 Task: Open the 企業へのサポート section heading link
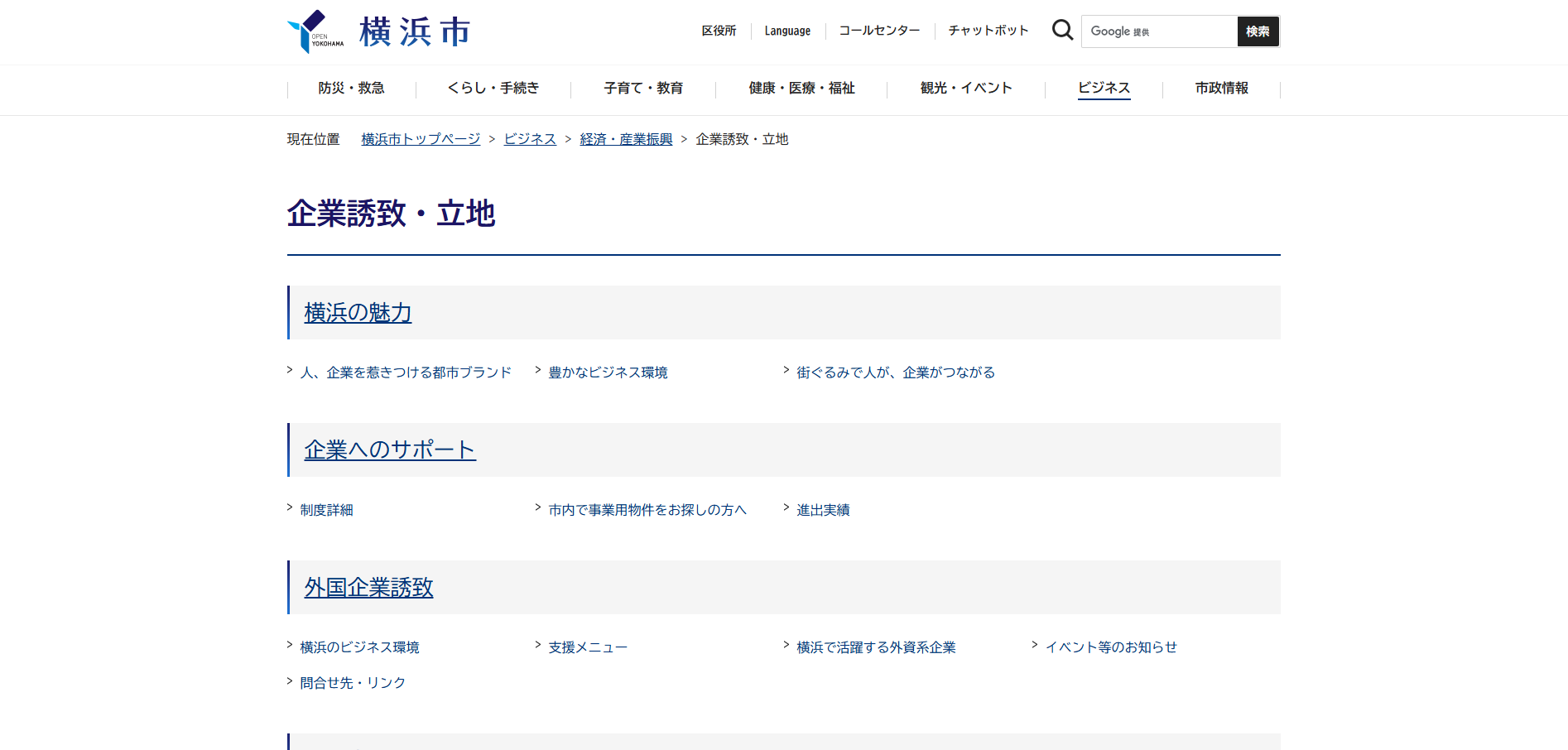coord(390,450)
